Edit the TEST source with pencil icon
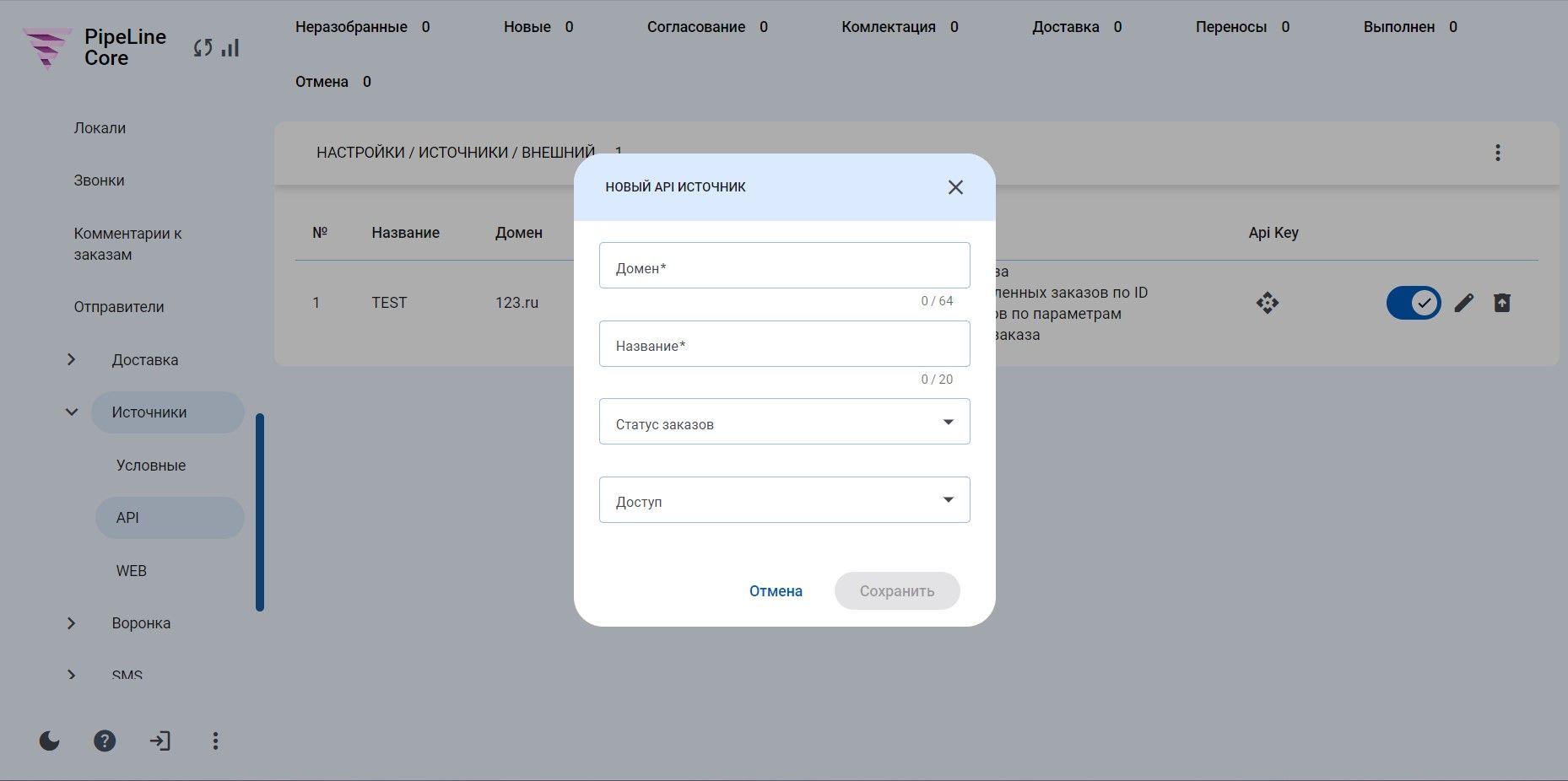 pos(1464,303)
